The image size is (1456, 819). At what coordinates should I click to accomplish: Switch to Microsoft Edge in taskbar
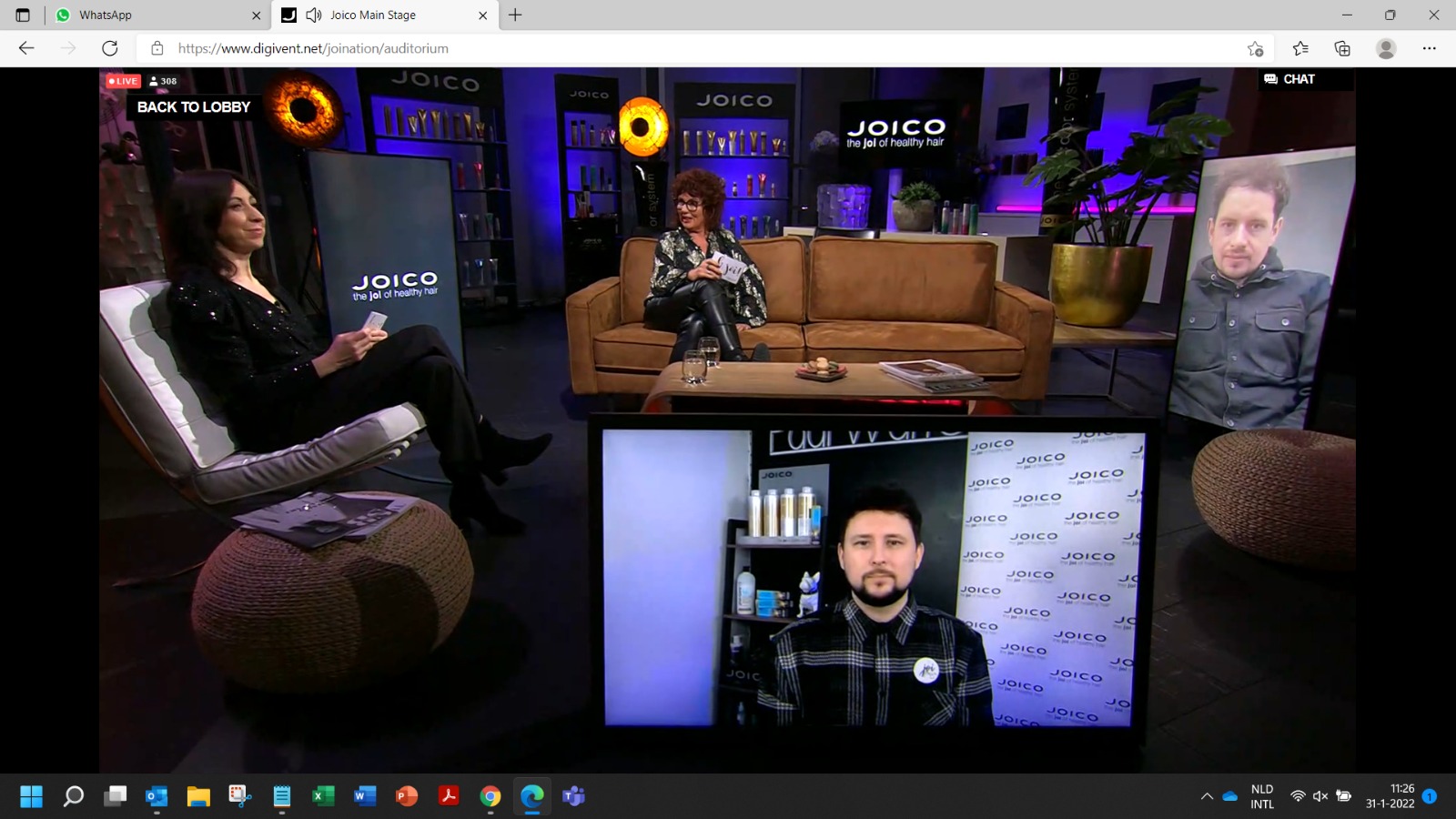click(532, 796)
